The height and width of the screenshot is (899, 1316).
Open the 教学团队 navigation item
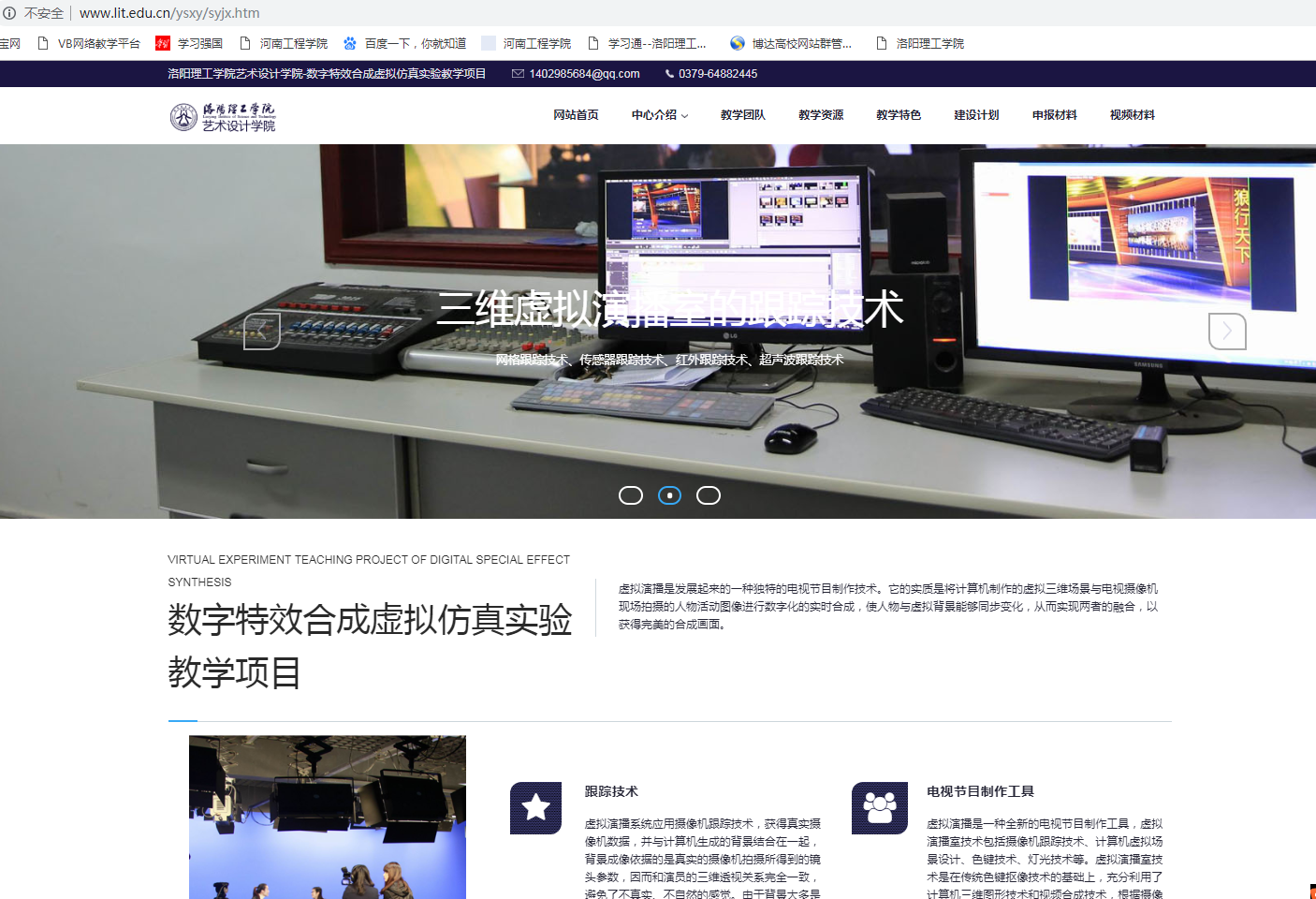pyautogui.click(x=743, y=115)
